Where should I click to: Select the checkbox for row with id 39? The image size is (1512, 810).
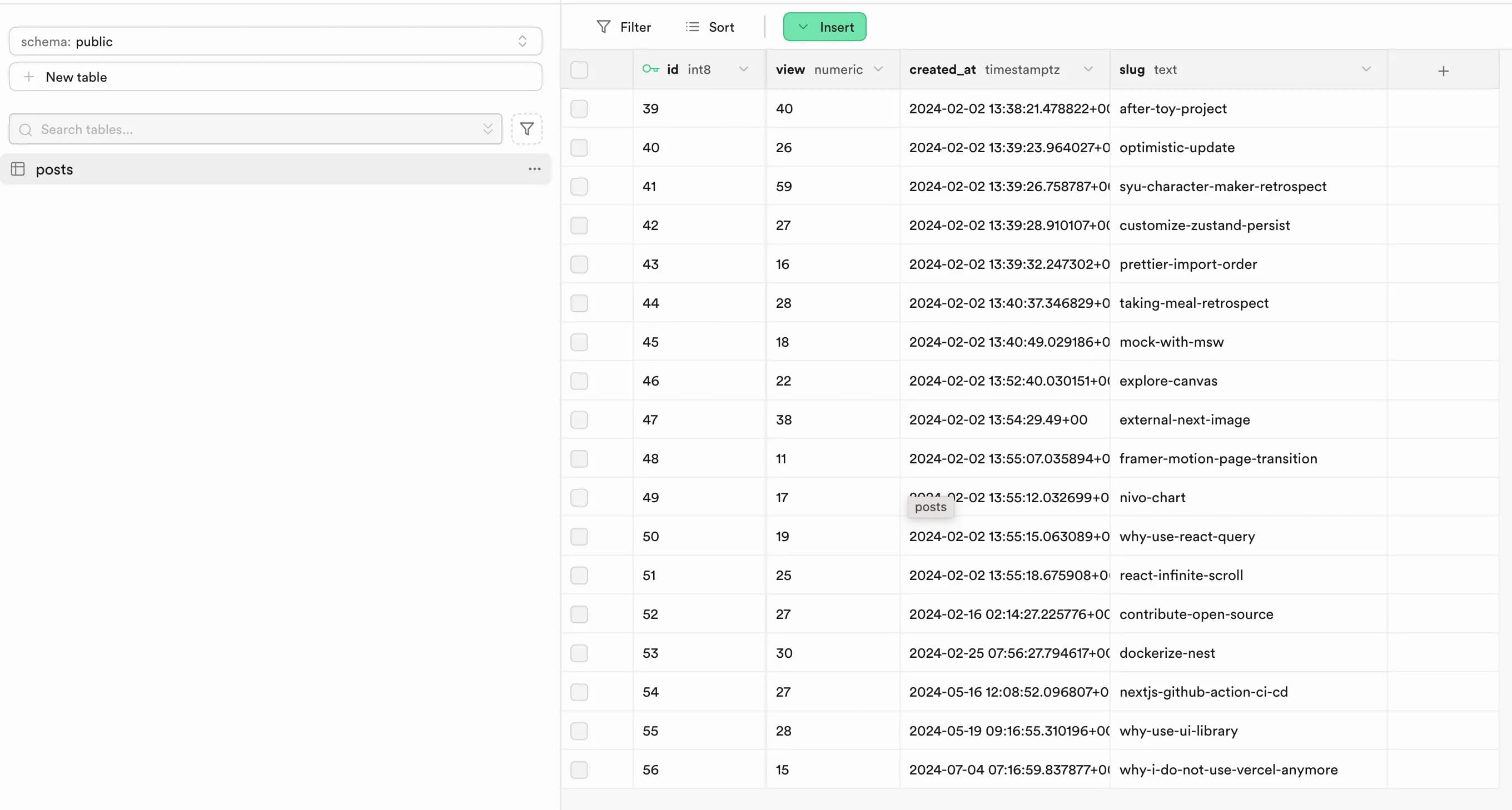[x=579, y=108]
